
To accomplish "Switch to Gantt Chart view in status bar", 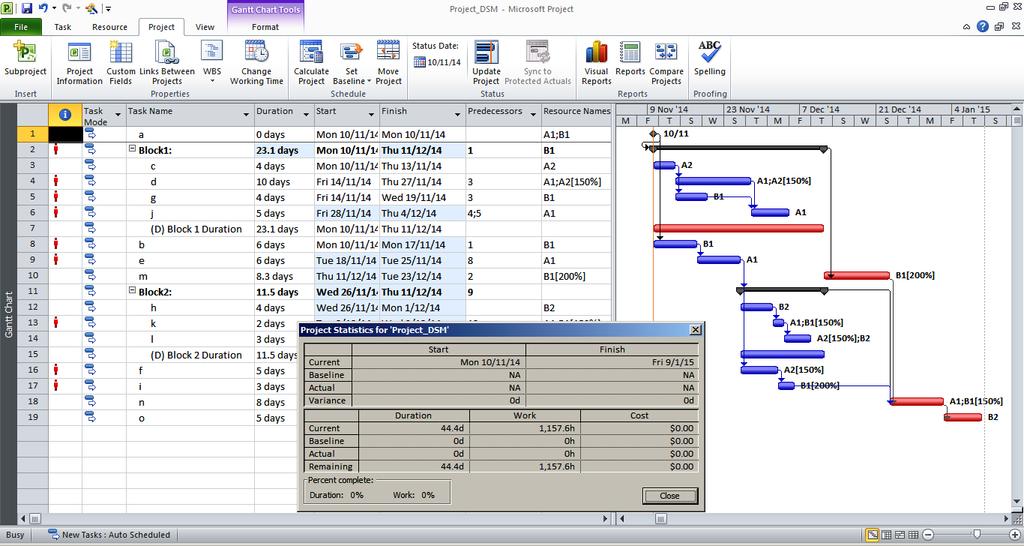I will pyautogui.click(x=872, y=535).
